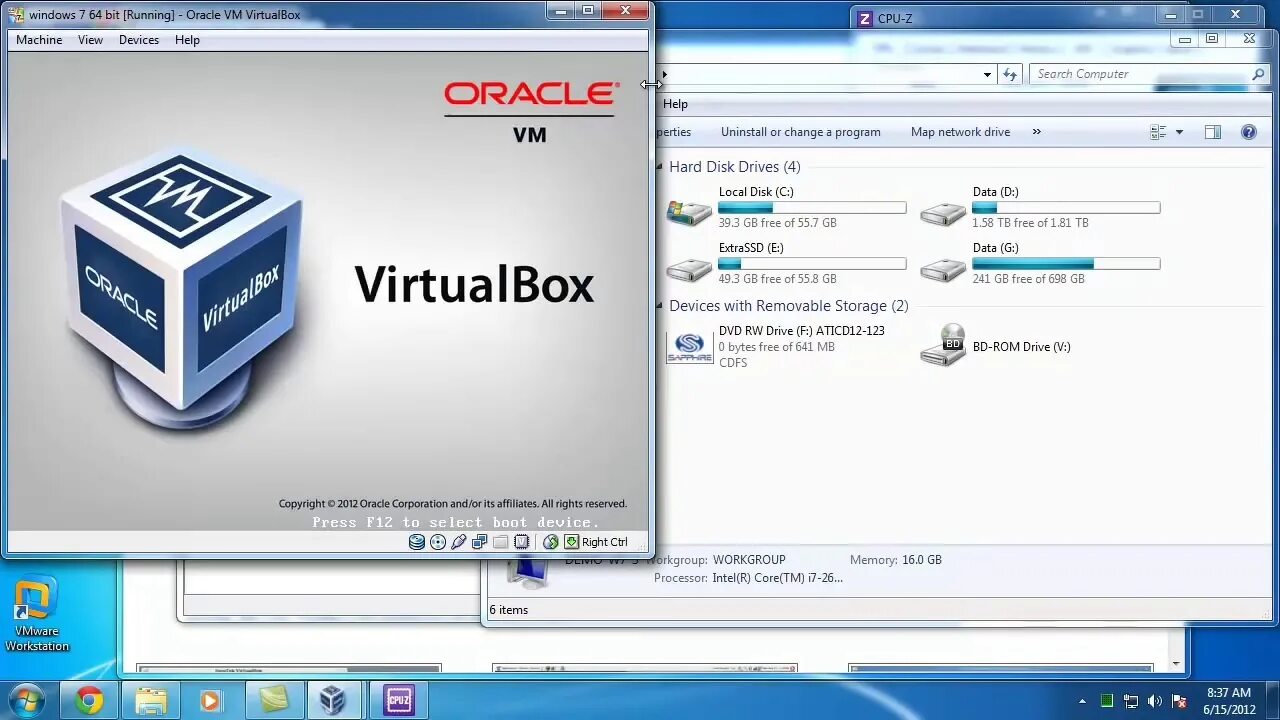Click the change your view icon
Screen dimensions: 1280x720
[x=1159, y=132]
